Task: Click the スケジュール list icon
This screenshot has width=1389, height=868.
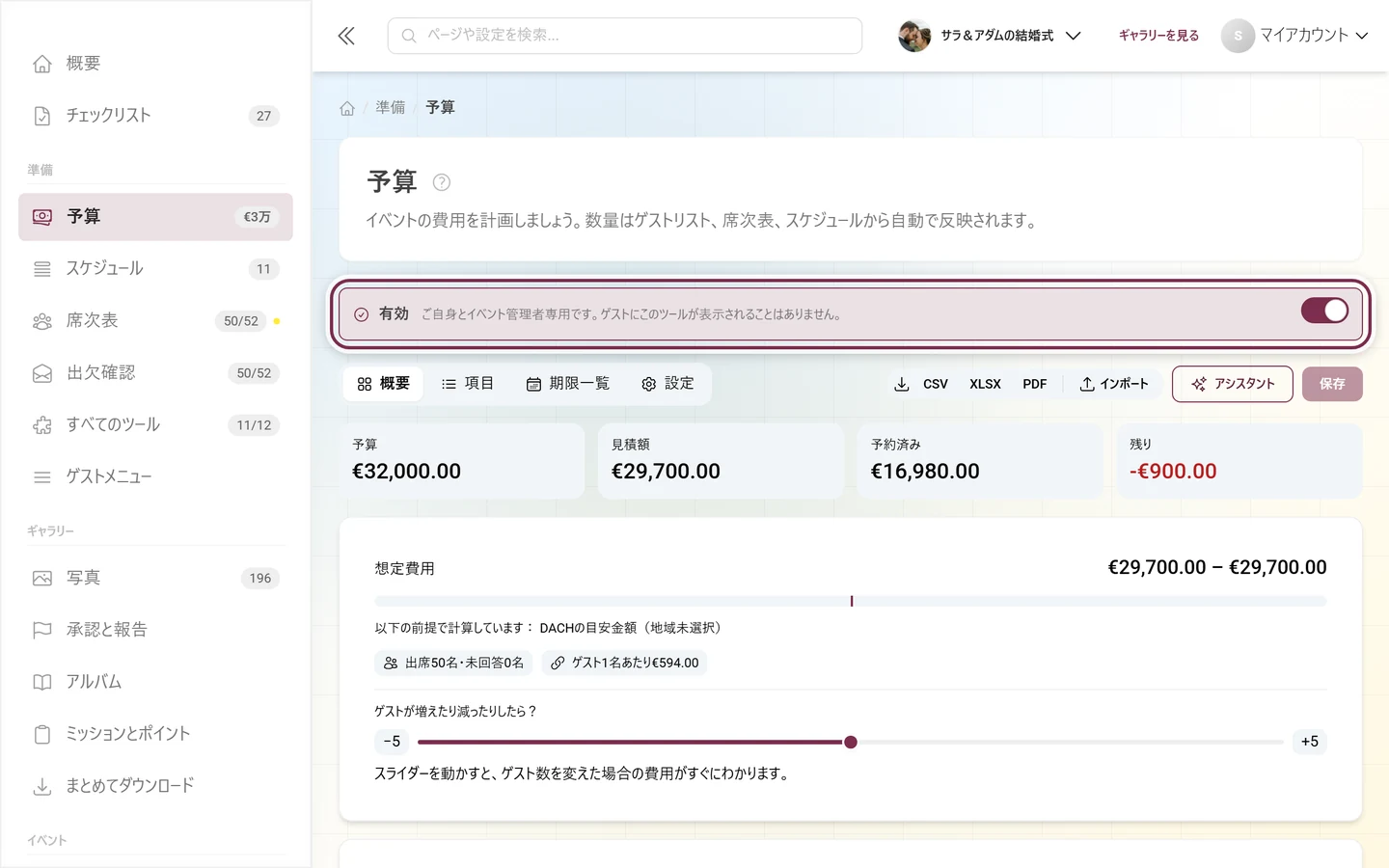Action: point(42,269)
